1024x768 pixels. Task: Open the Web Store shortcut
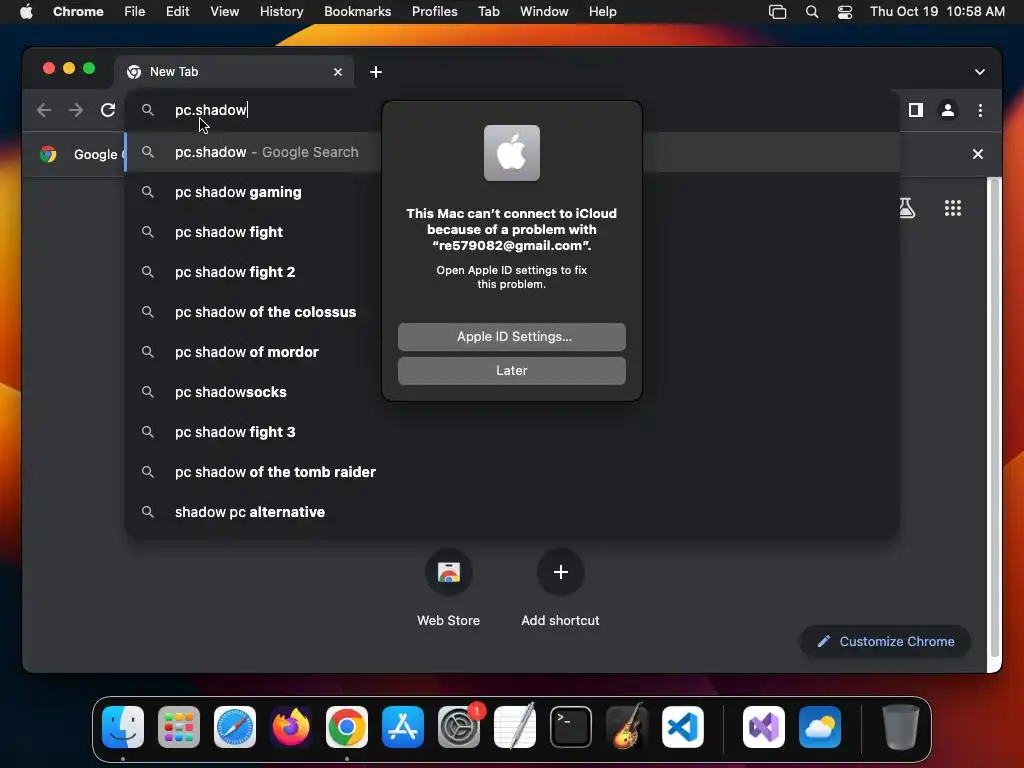[449, 589]
